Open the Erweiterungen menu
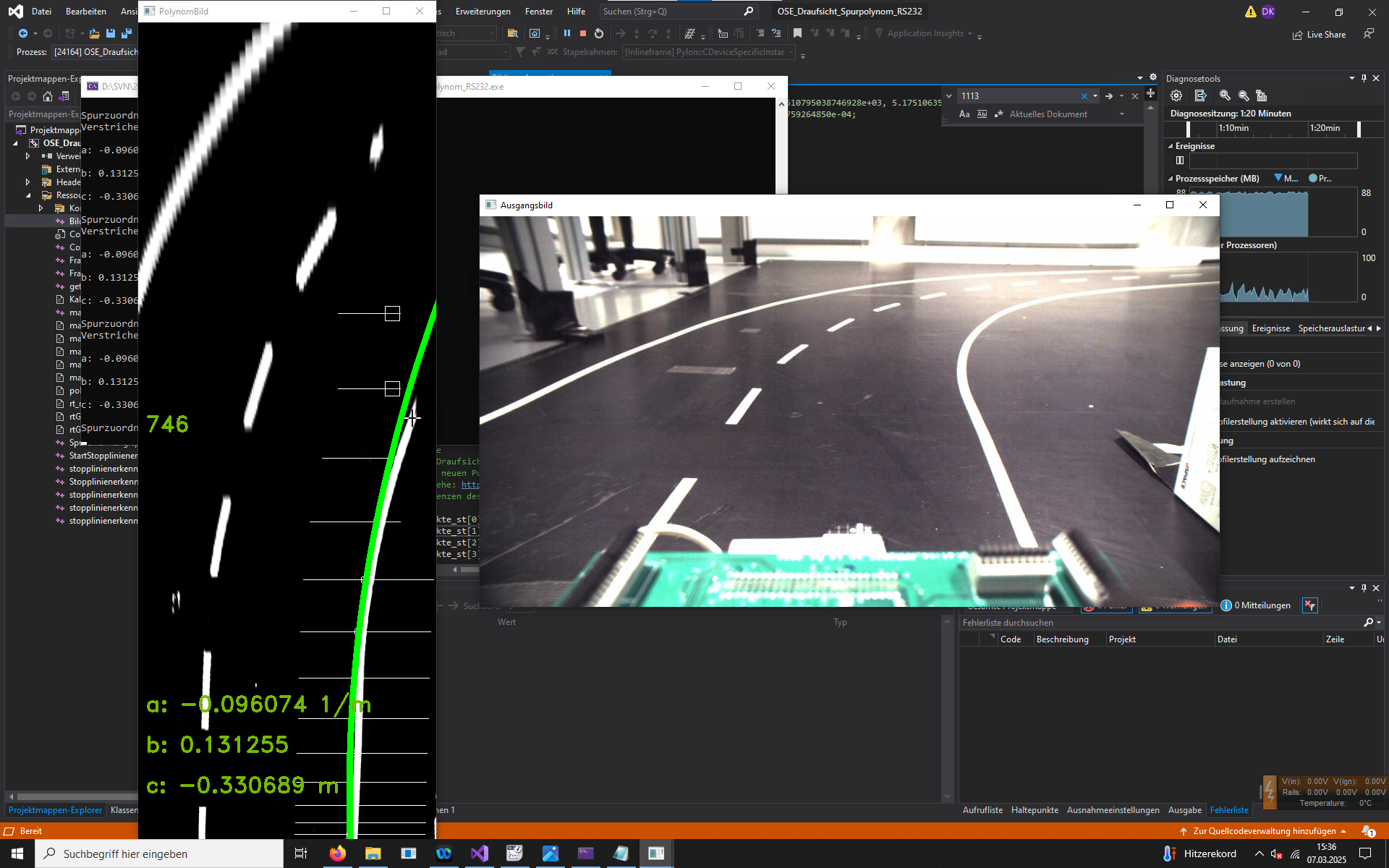This screenshot has height=868, width=1389. 483,12
